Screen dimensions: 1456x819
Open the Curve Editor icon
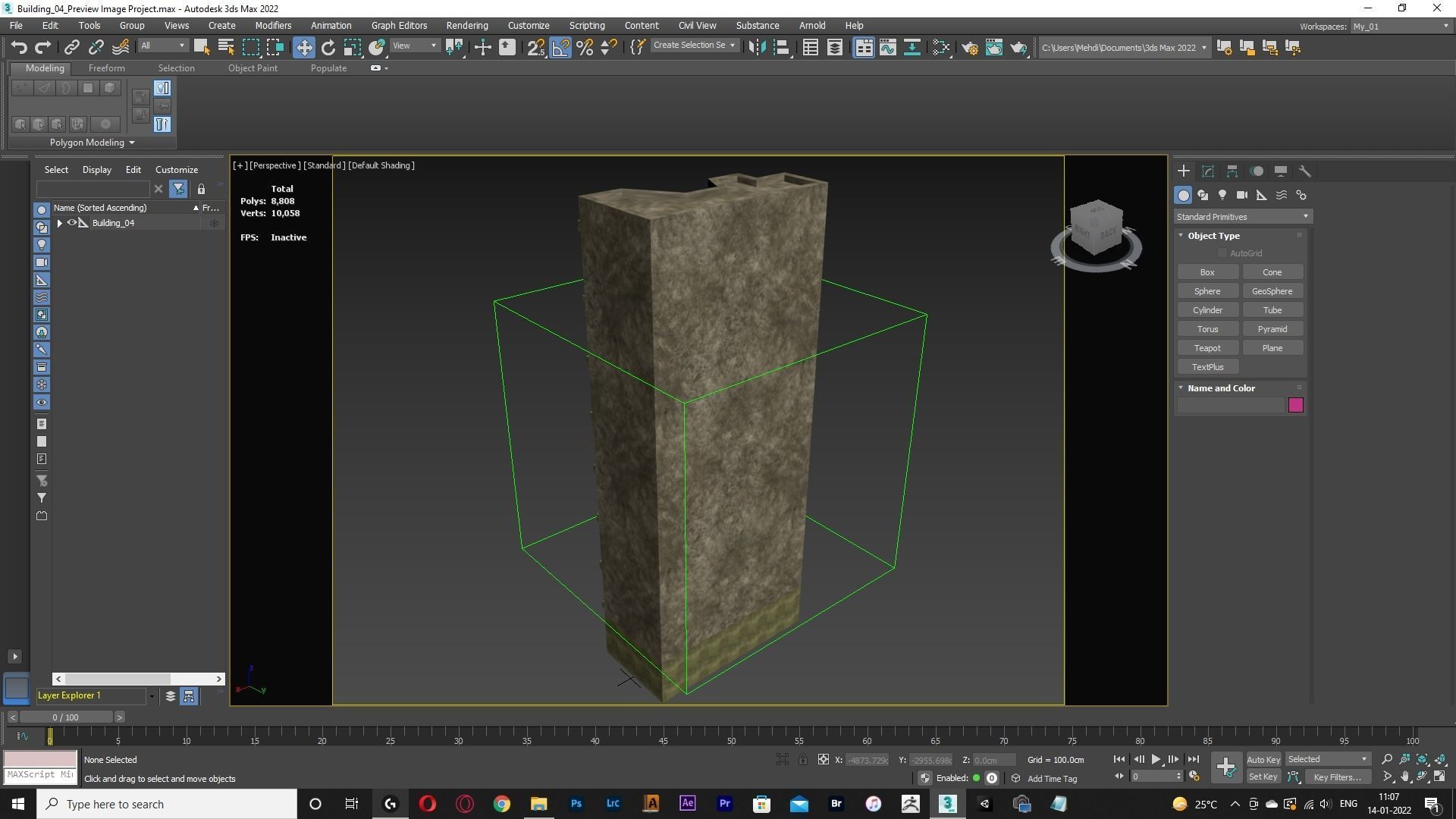(x=888, y=47)
